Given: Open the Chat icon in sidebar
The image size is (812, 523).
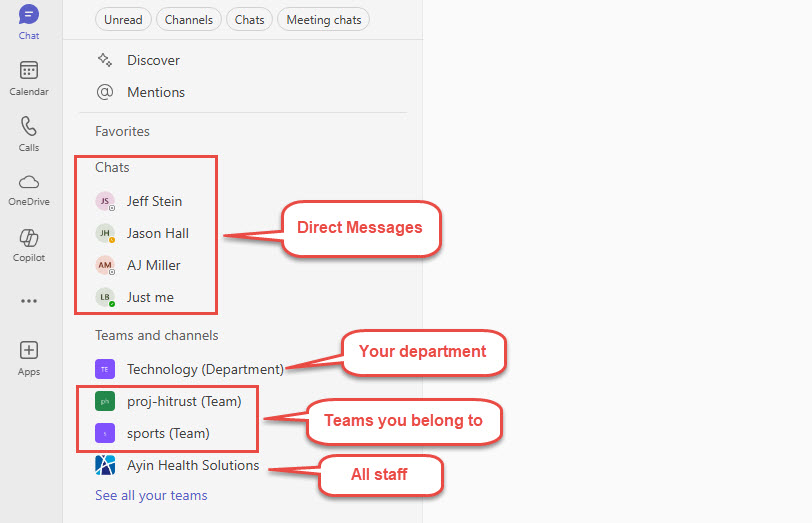Looking at the screenshot, I should [29, 16].
